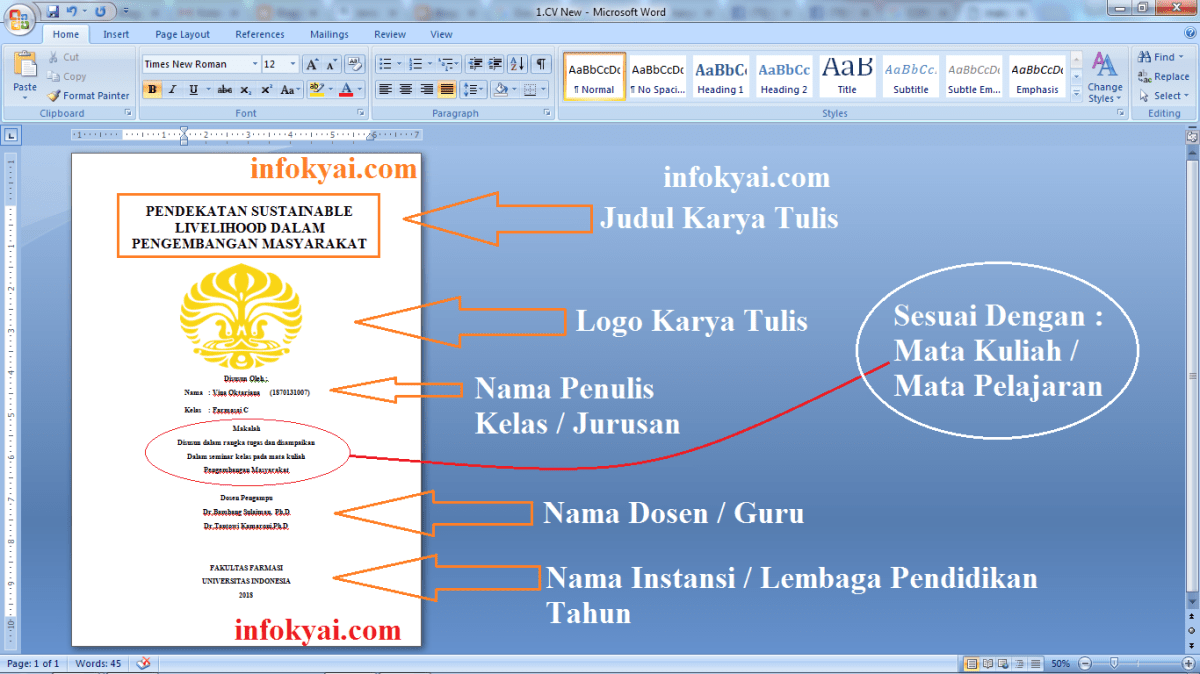Click Replace in the Editing group
Image resolution: width=1200 pixels, height=674 pixels.
[1162, 75]
